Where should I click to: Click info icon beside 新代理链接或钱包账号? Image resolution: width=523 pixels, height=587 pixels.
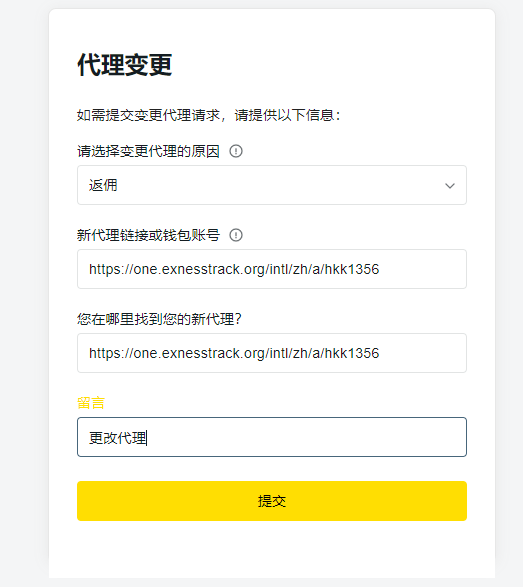[x=236, y=235]
